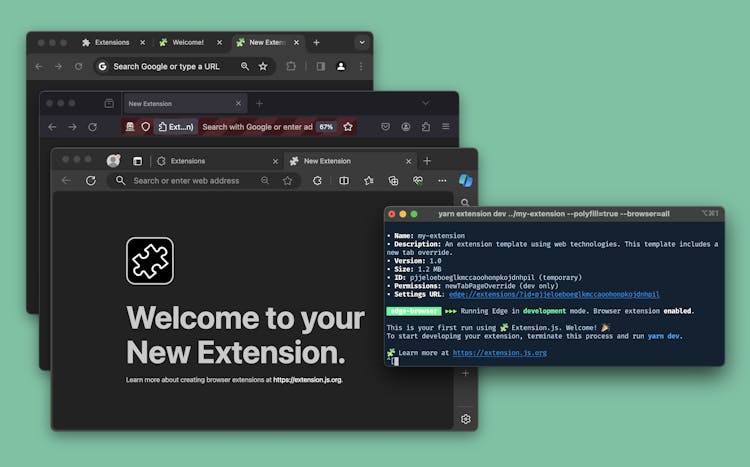Open a new tab in Firefox

pyautogui.click(x=259, y=103)
